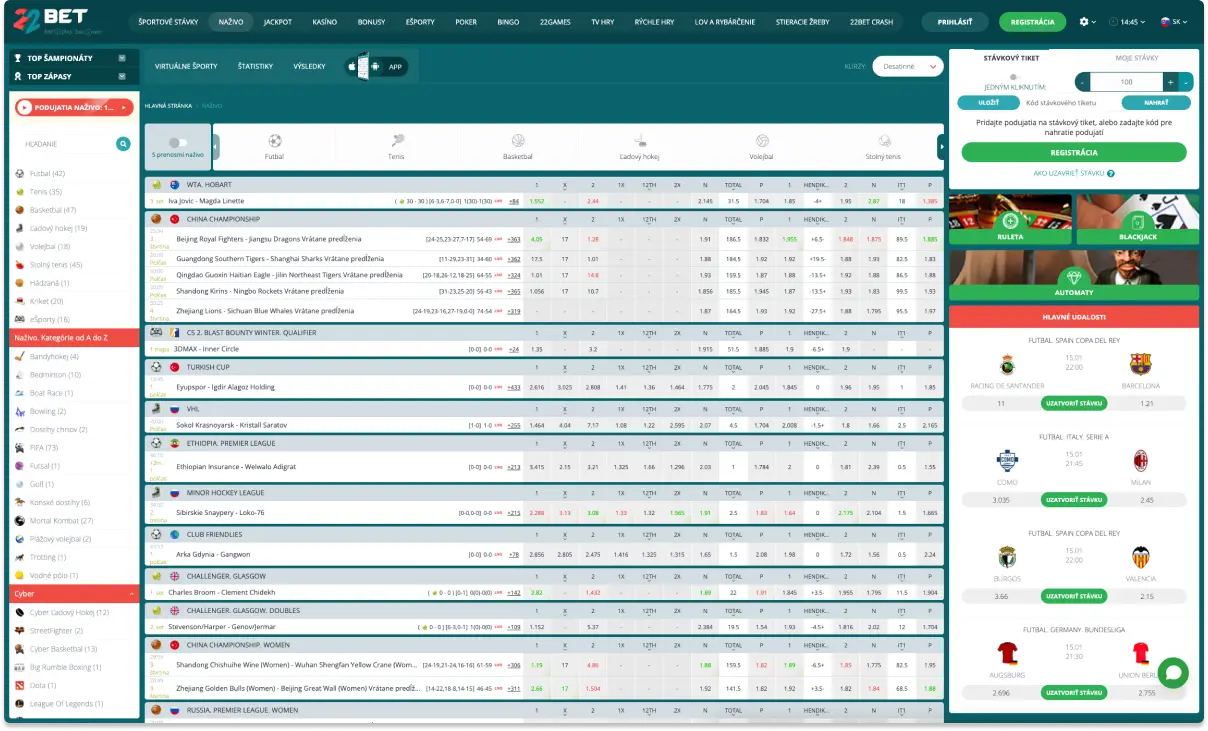Open the live chat bubble
The image size is (1208, 731).
pos(1171,672)
